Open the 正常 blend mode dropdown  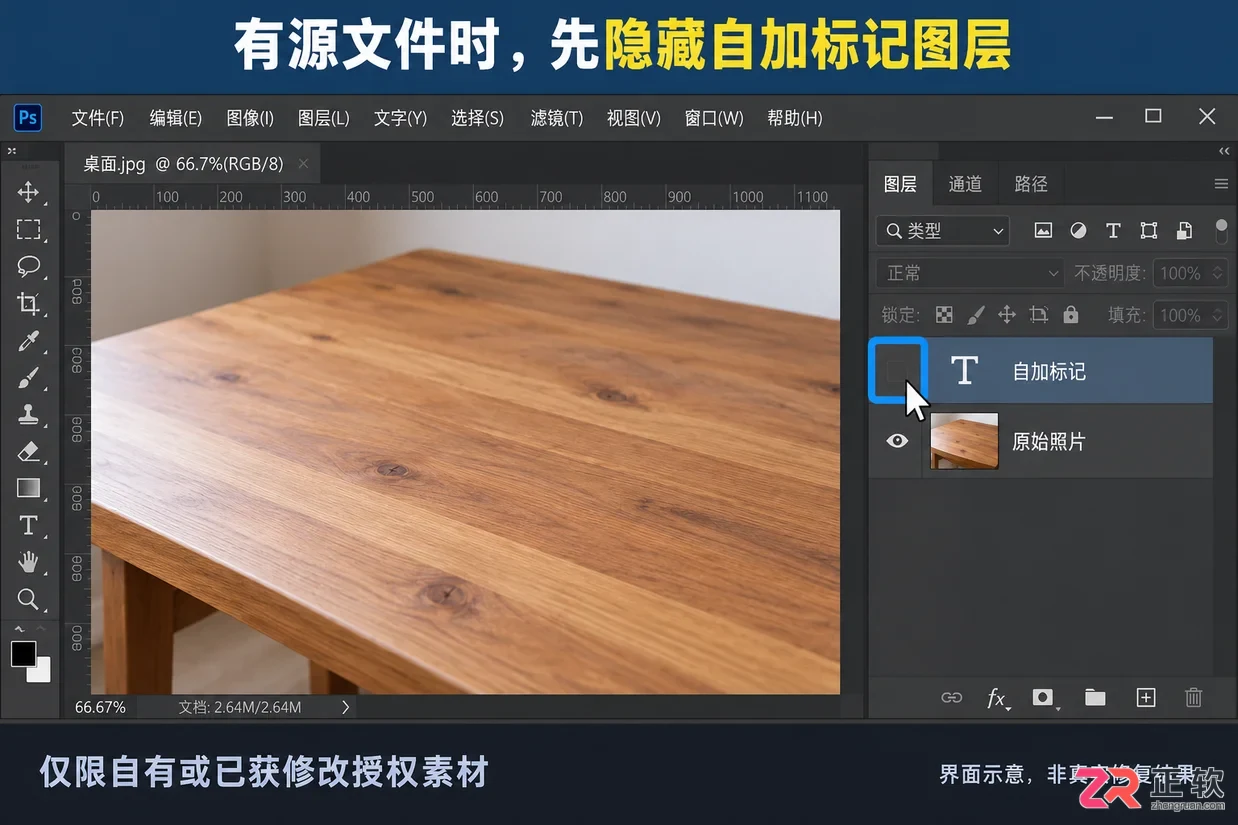tap(970, 273)
